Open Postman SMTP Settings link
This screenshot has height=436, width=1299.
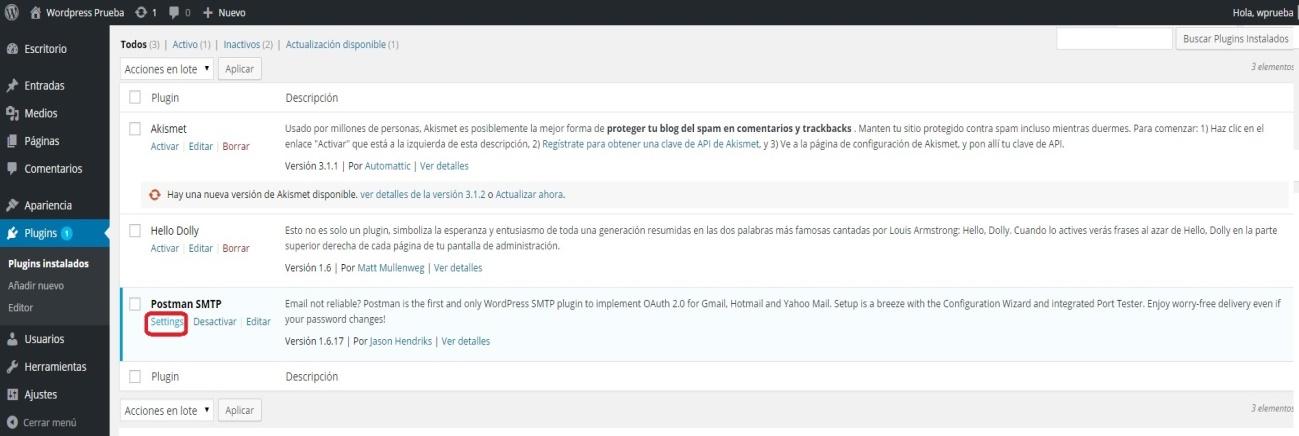167,321
